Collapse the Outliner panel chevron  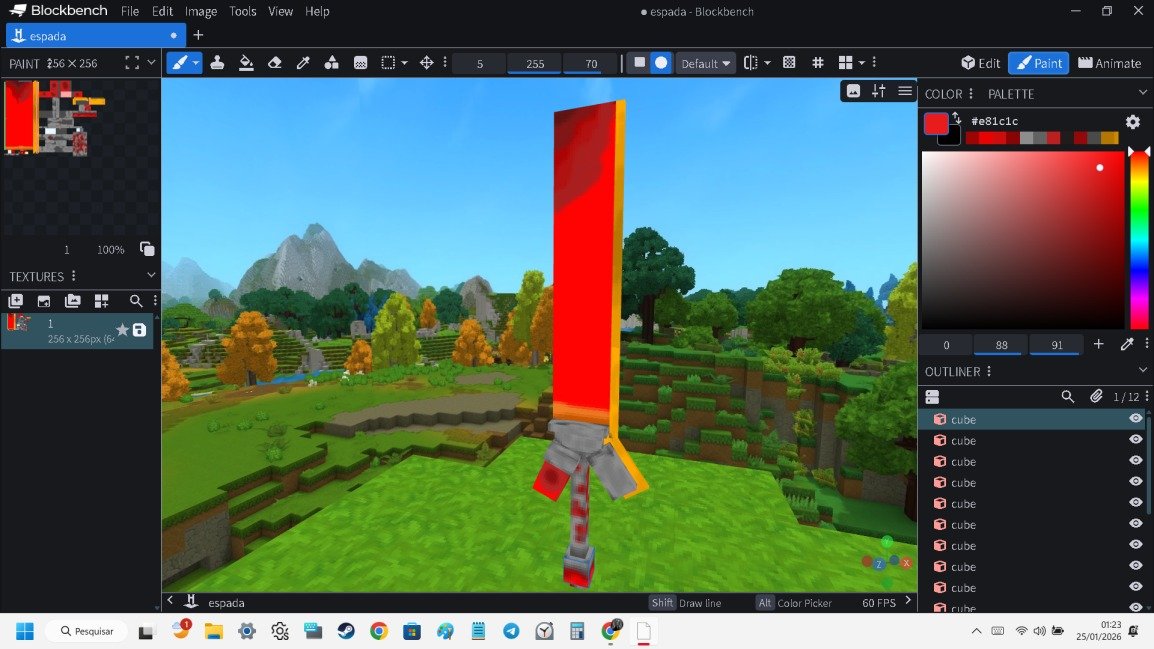point(1142,370)
